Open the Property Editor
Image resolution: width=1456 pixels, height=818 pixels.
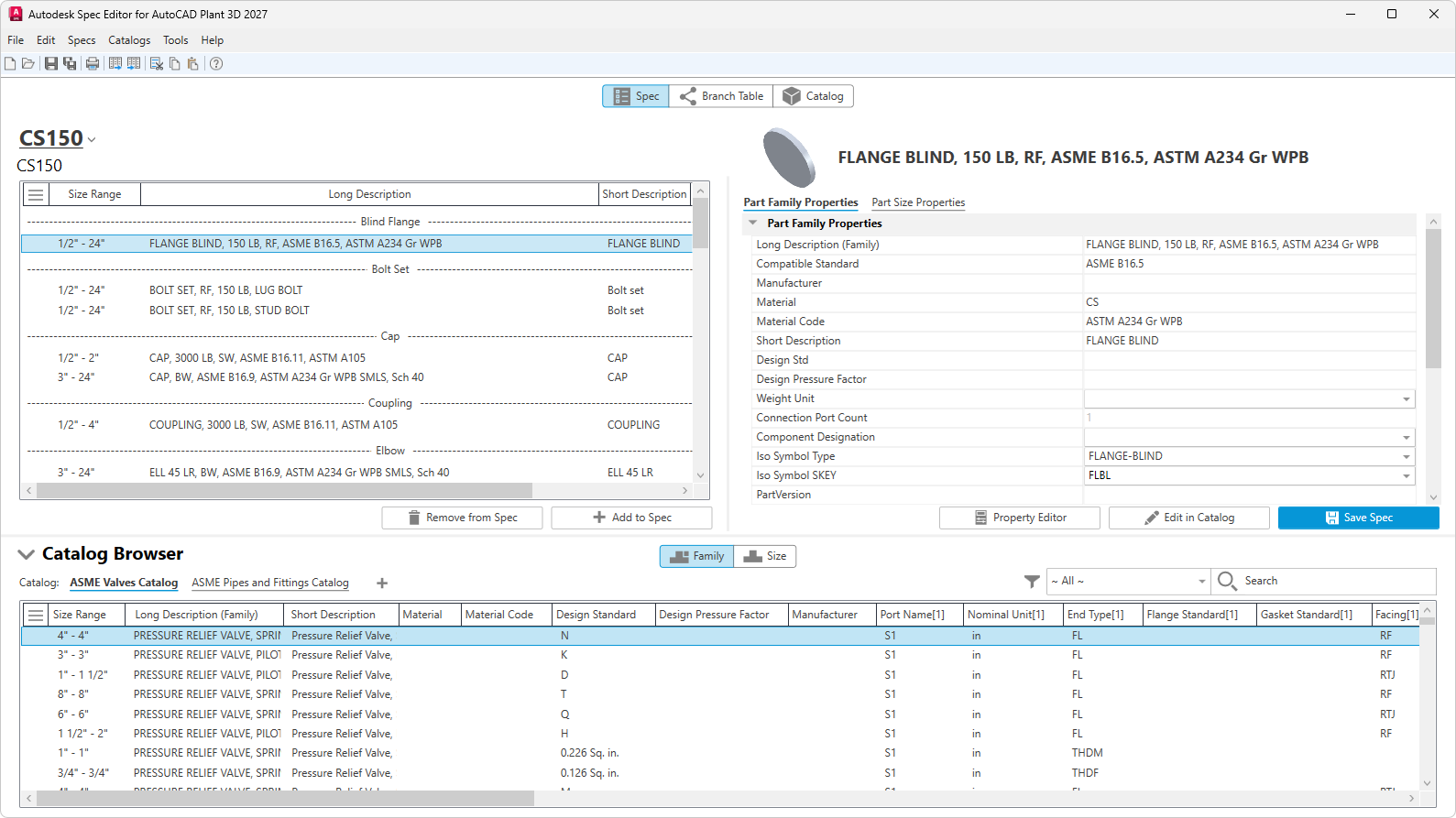tap(1020, 518)
